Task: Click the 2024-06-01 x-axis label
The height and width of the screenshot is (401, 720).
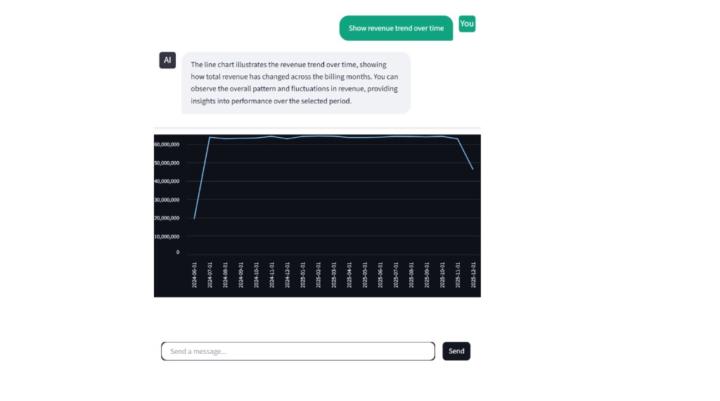Action: 195,273
